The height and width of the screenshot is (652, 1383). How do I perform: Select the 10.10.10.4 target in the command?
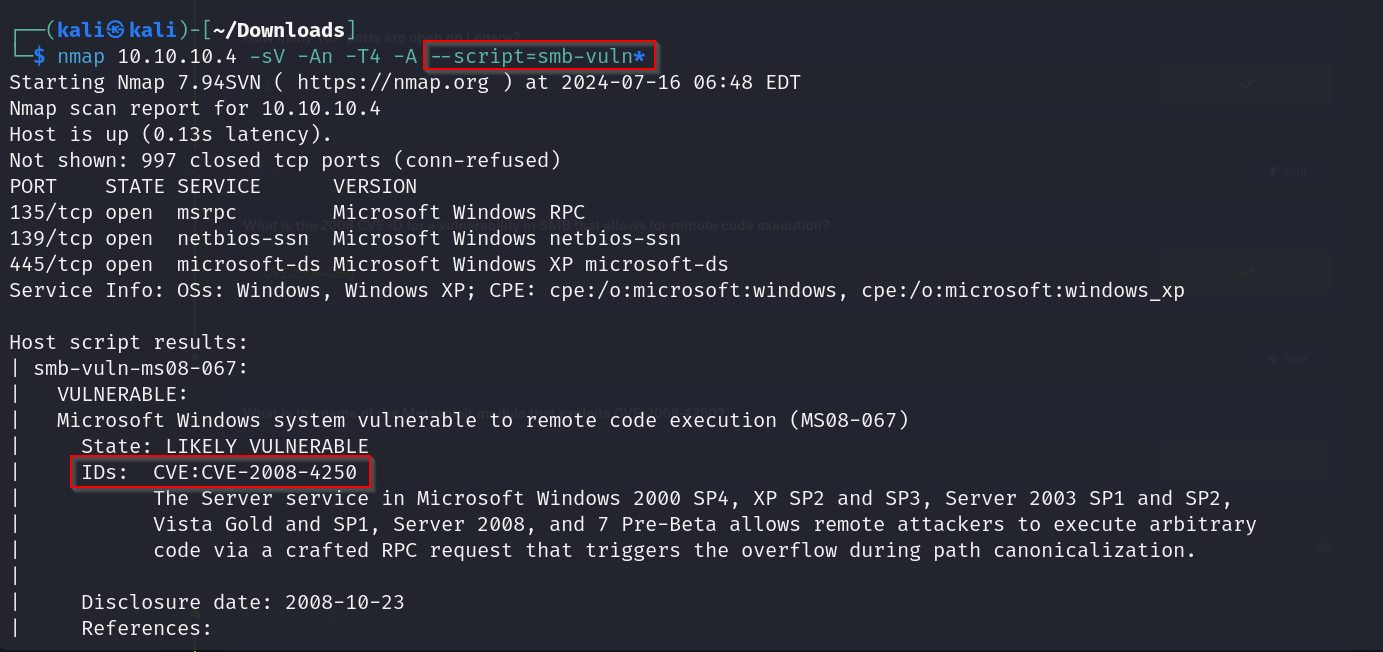point(177,56)
